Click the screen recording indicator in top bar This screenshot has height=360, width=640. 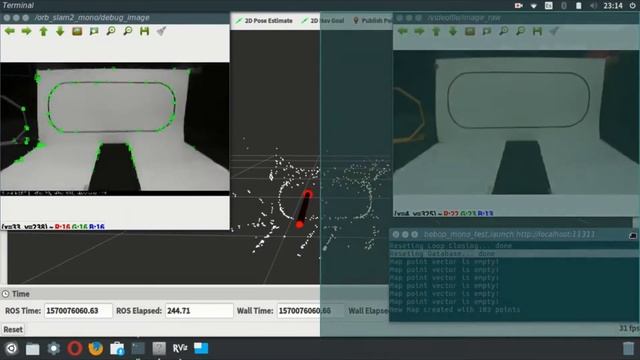tap(519, 6)
